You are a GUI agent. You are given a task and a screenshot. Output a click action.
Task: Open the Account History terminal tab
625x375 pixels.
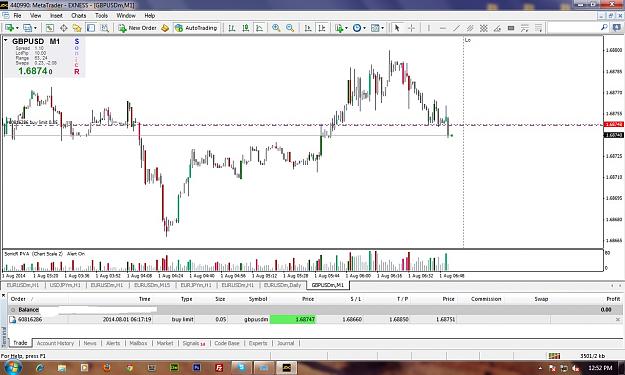coord(55,343)
